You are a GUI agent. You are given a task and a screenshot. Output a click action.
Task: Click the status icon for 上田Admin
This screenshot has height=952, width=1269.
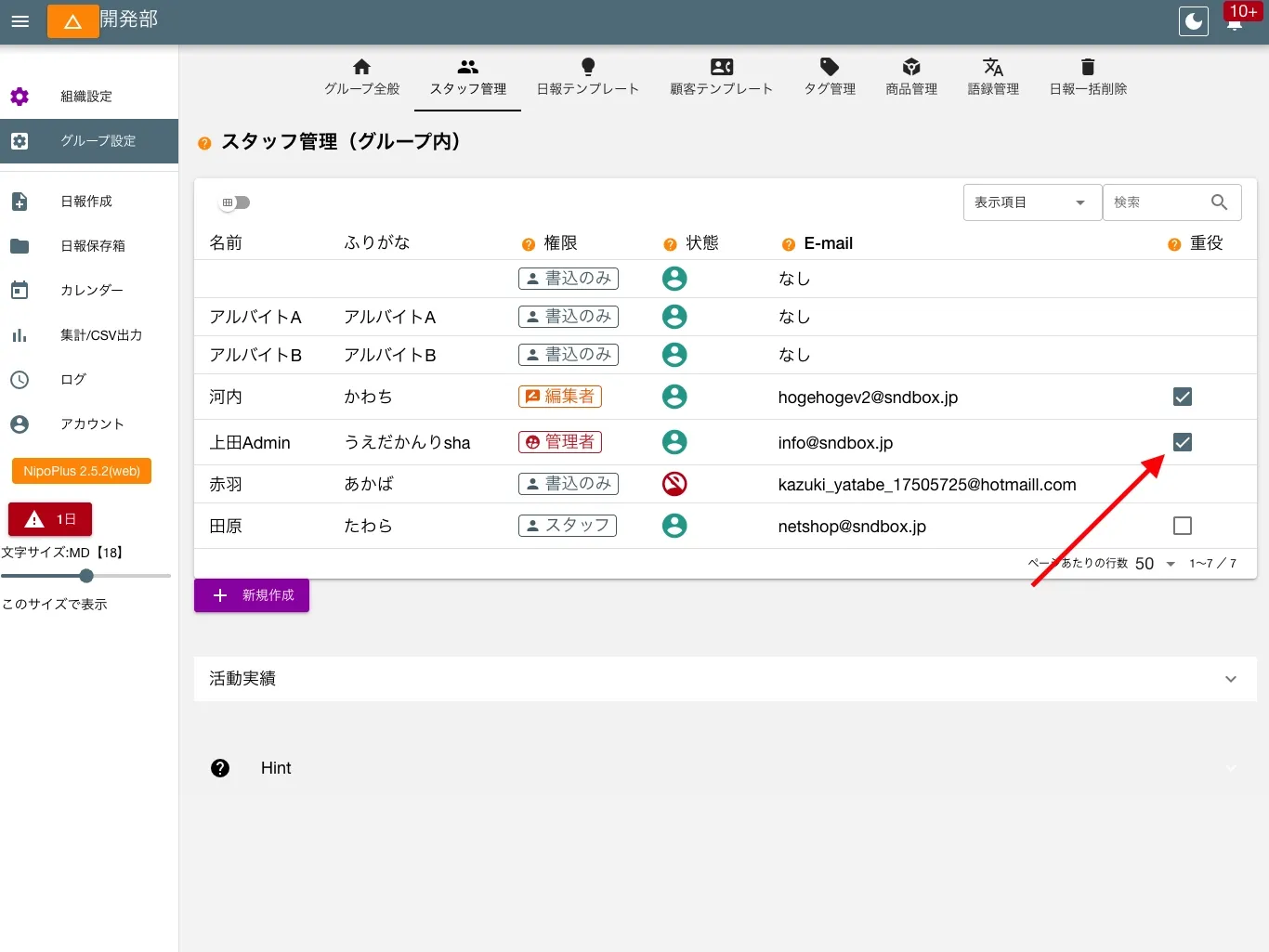coord(674,442)
